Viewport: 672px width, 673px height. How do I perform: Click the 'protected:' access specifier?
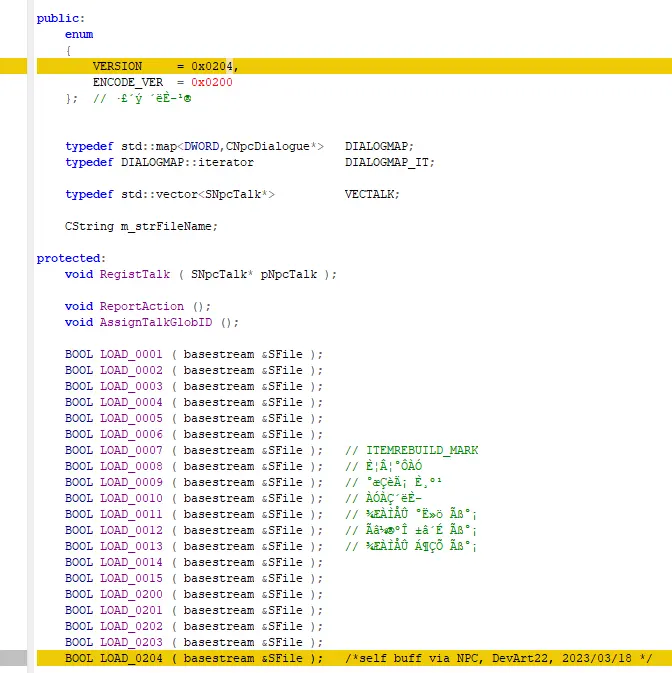(x=71, y=258)
